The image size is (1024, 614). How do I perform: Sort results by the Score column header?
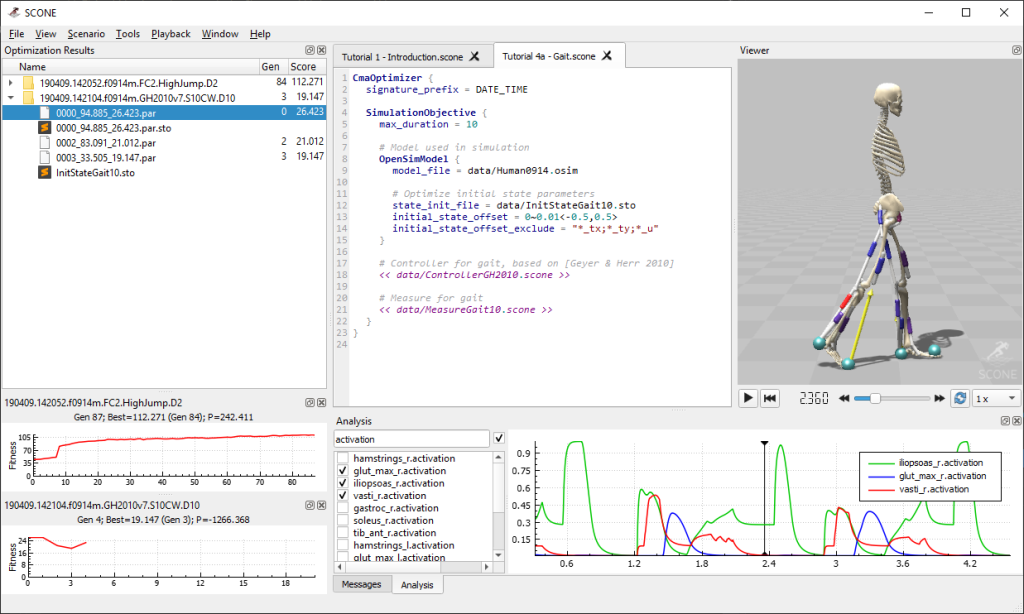click(x=303, y=66)
